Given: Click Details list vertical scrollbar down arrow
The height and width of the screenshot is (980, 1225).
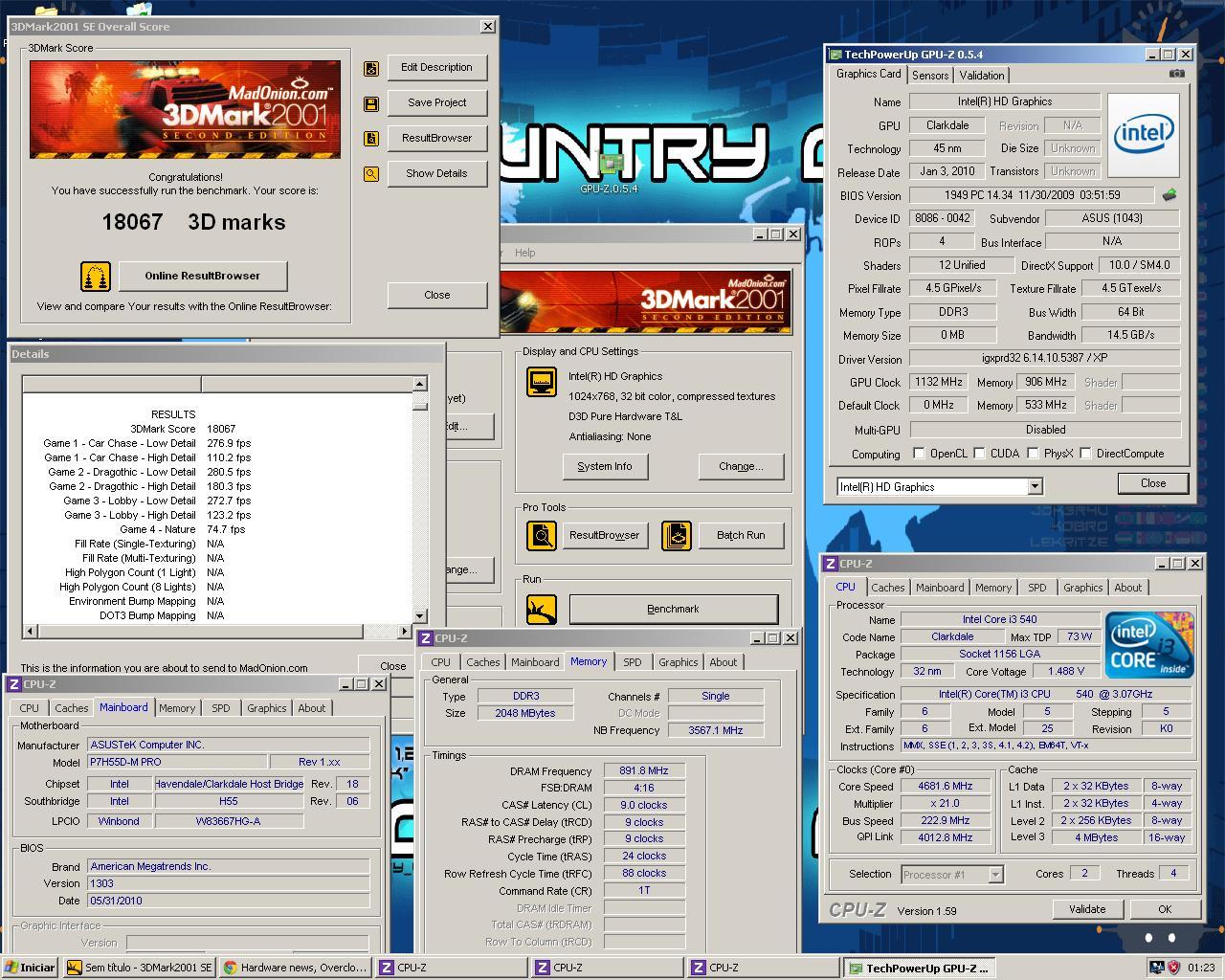Looking at the screenshot, I should pos(420,615).
